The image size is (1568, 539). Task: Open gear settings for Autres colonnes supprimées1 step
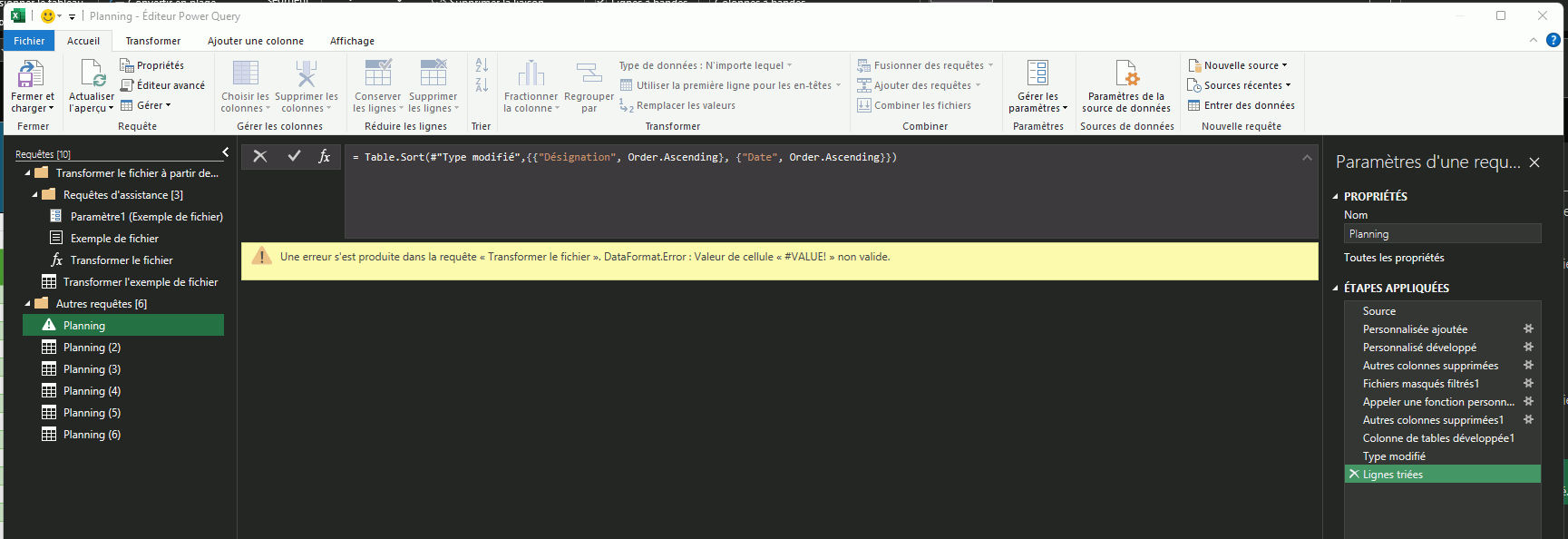(1528, 419)
